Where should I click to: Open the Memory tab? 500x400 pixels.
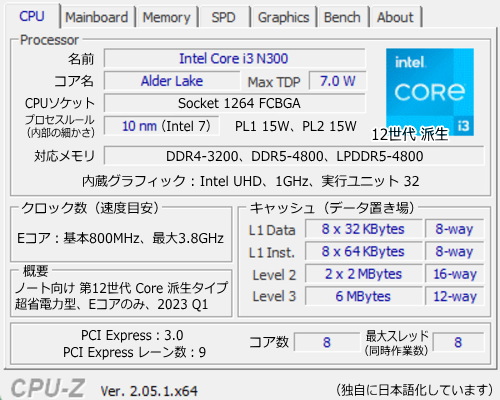[166, 17]
